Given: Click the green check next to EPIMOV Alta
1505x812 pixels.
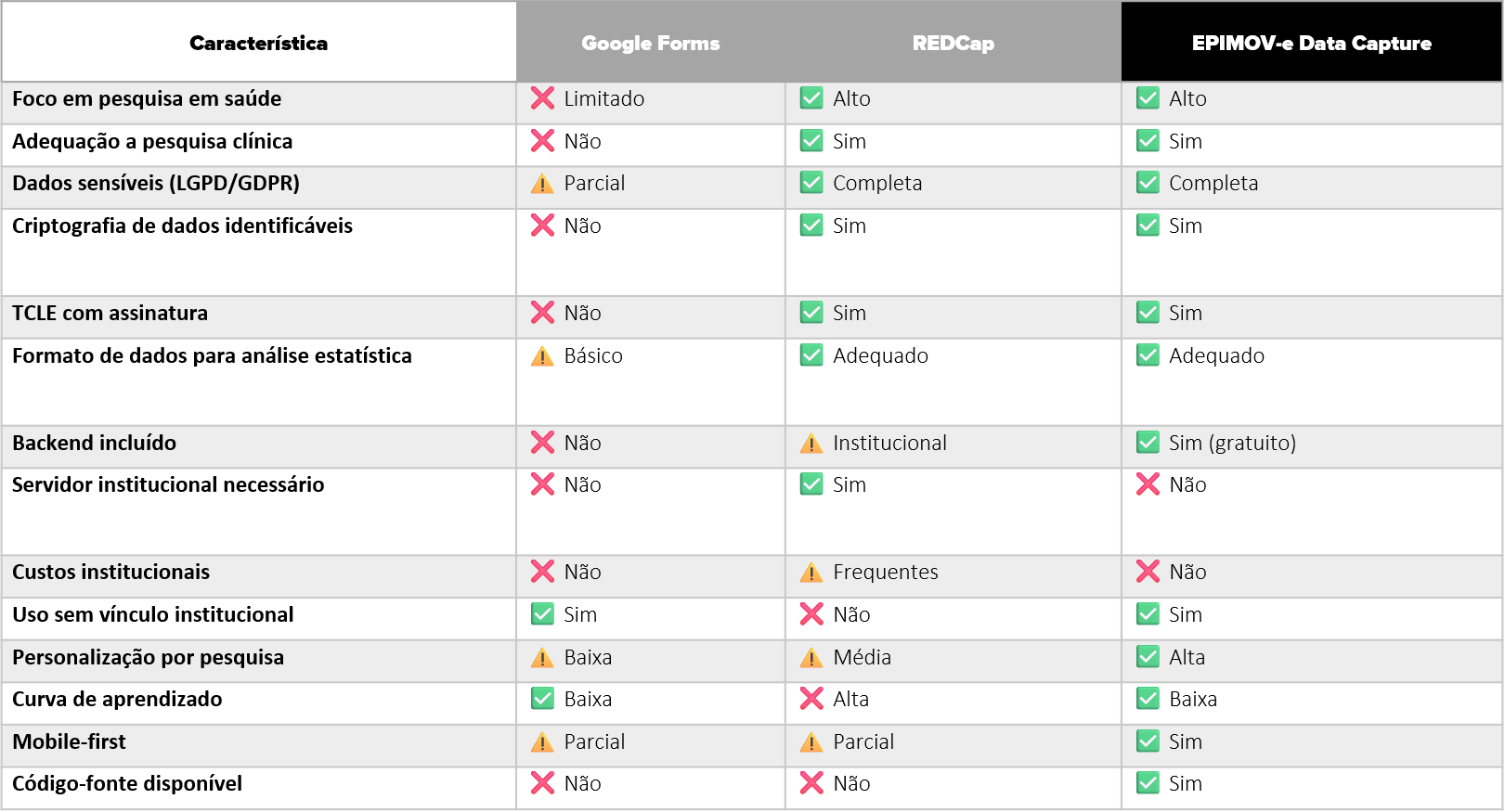Looking at the screenshot, I should (x=1148, y=657).
